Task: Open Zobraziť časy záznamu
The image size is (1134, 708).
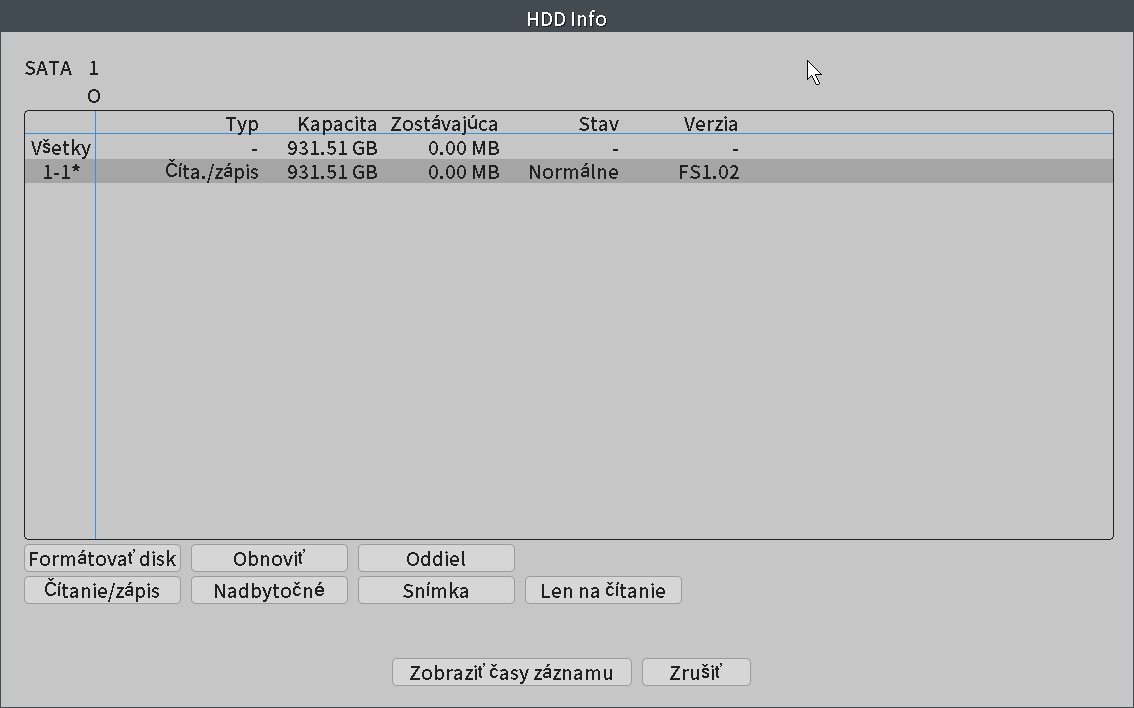Action: [x=511, y=672]
